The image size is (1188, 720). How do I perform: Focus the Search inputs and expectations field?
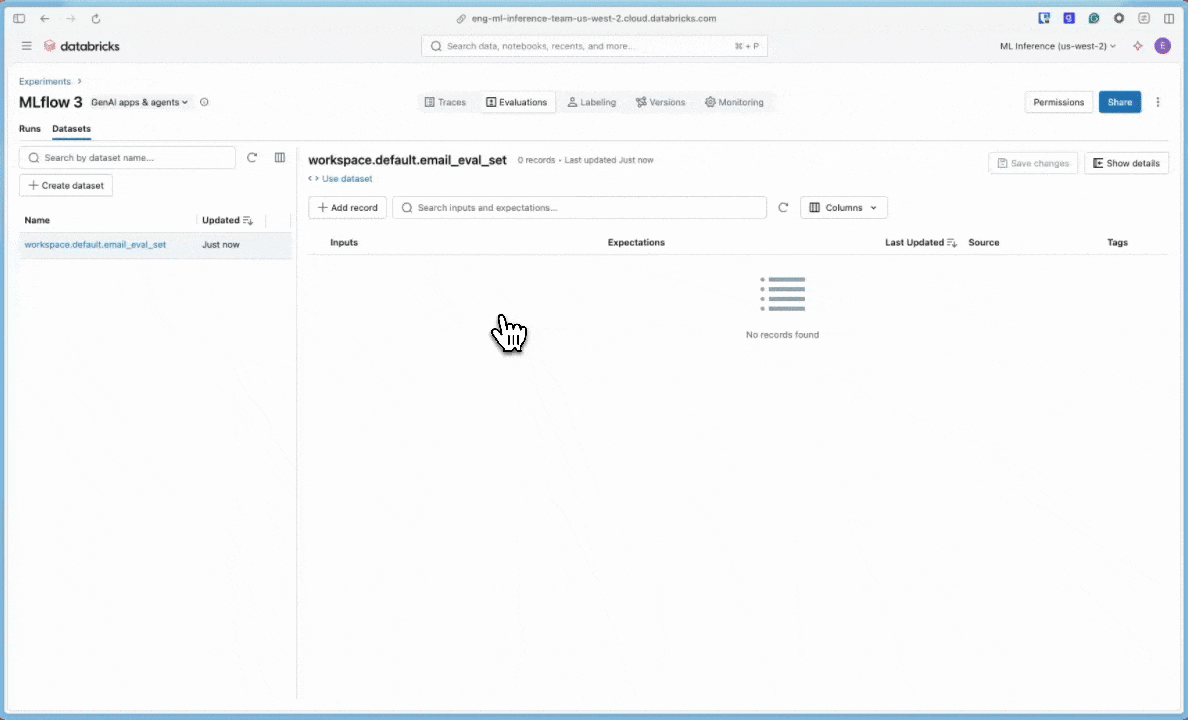coord(580,208)
